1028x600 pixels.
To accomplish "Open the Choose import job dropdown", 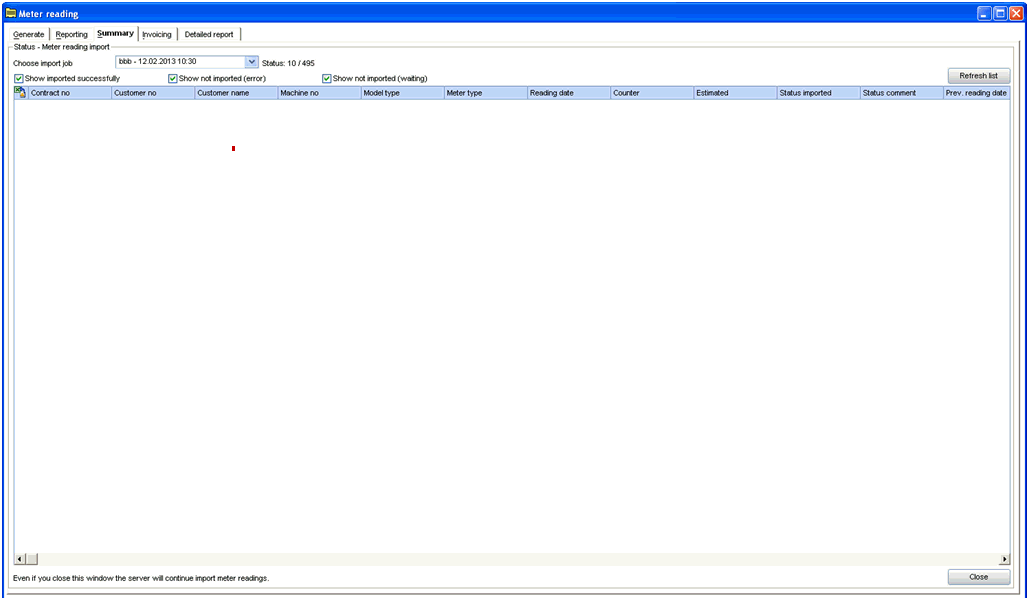I will pos(252,62).
